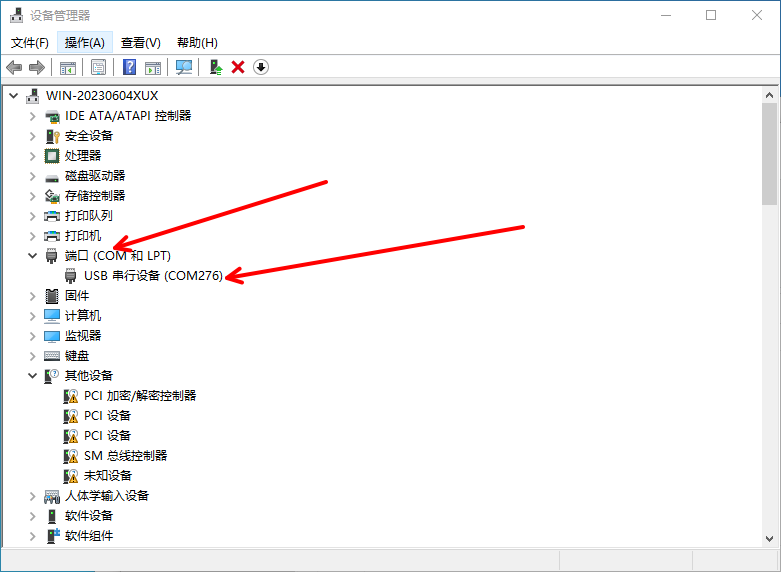Minimize the Device Manager window
Screen dimensions: 781x572
tap(666, 15)
